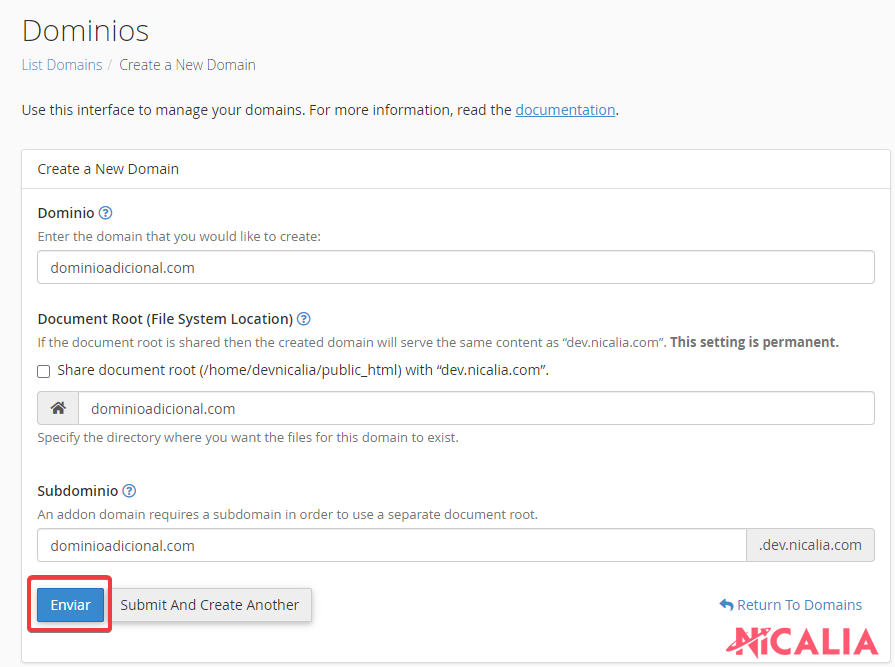Click the Subdominio input field
Image resolution: width=895 pixels, height=667 pixels.
click(x=391, y=545)
